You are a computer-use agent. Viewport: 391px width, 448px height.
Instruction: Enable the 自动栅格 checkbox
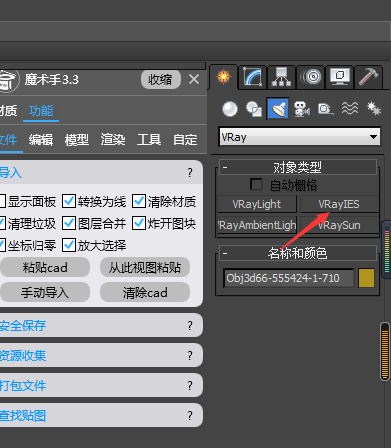tap(256, 184)
